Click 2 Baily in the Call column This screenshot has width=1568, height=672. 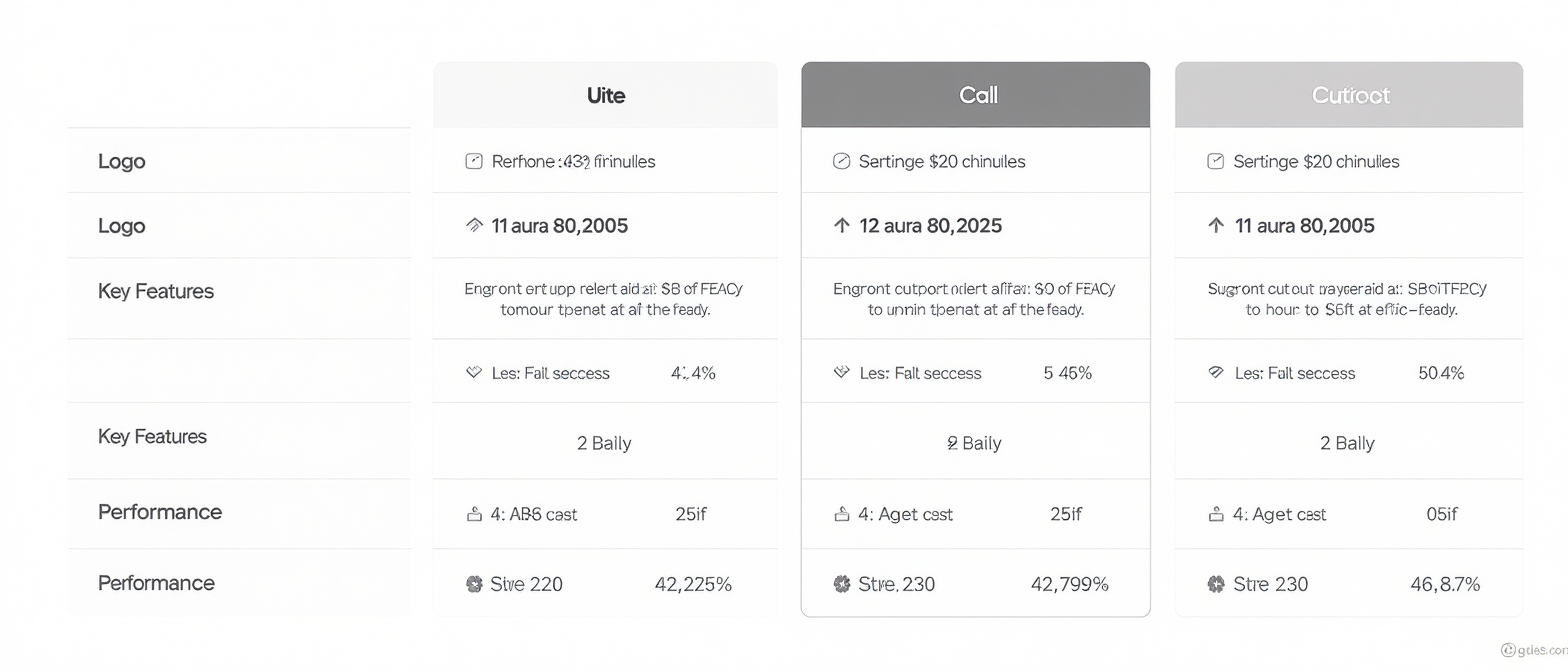[974, 443]
